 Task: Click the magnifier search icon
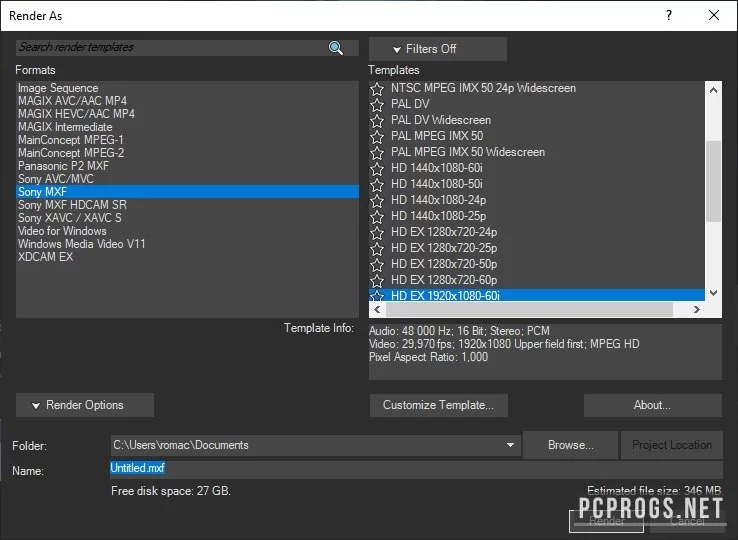336,48
